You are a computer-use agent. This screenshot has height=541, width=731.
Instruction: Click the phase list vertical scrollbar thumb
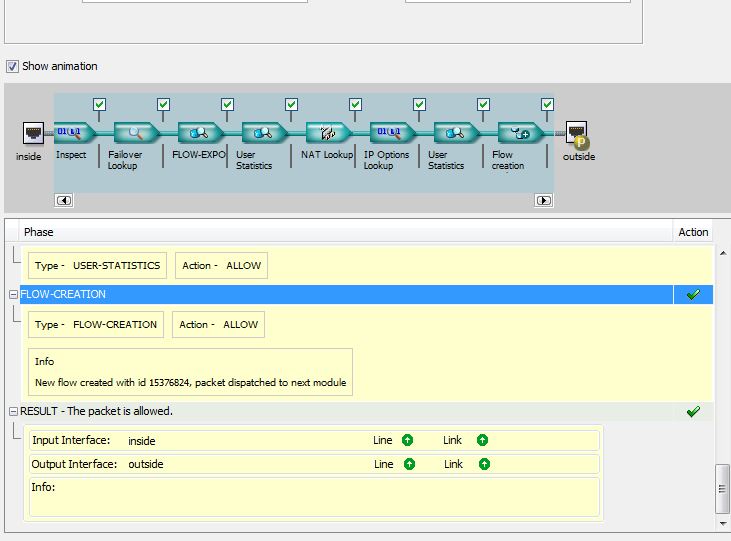click(x=722, y=488)
